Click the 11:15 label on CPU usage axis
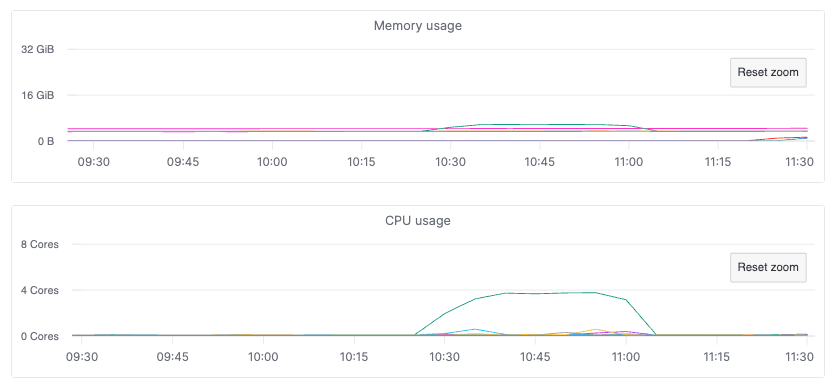The image size is (837, 388). [x=717, y=357]
